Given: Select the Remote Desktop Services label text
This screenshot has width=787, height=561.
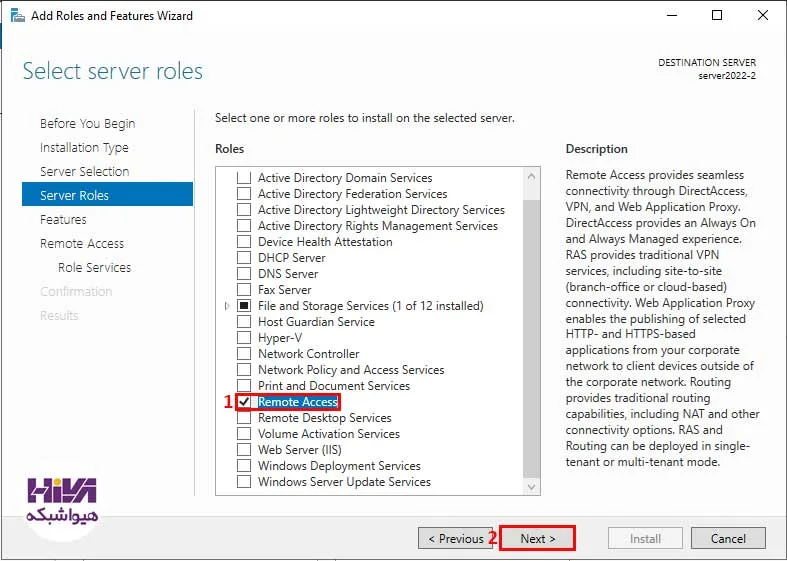Looking at the screenshot, I should click(325, 418).
